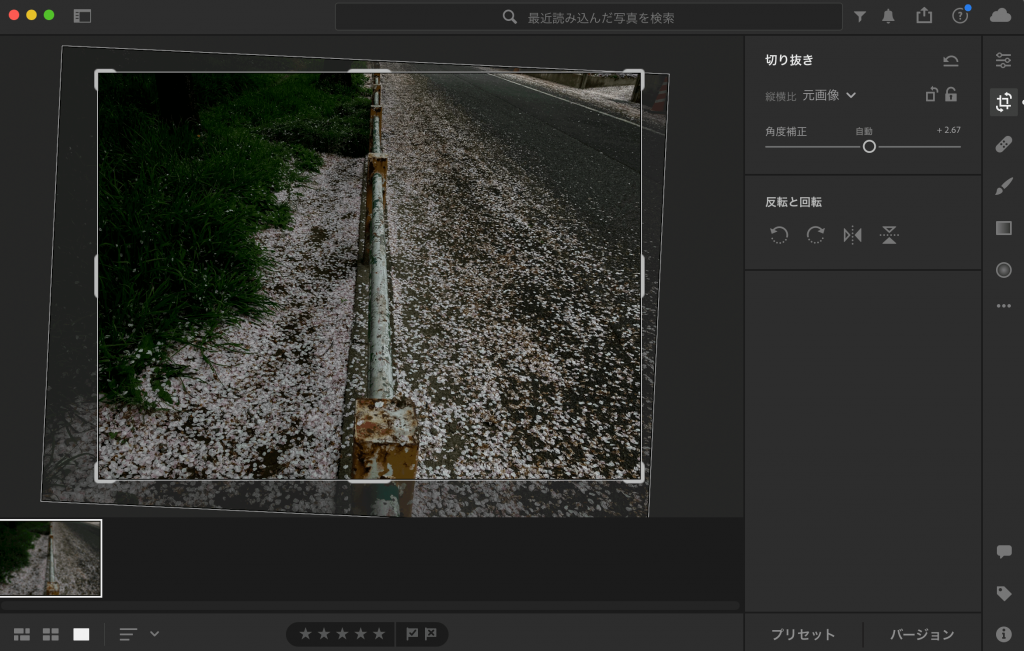The image size is (1024, 651).
Task: Open the 元画像 aspect ratio dropdown
Action: (x=829, y=95)
